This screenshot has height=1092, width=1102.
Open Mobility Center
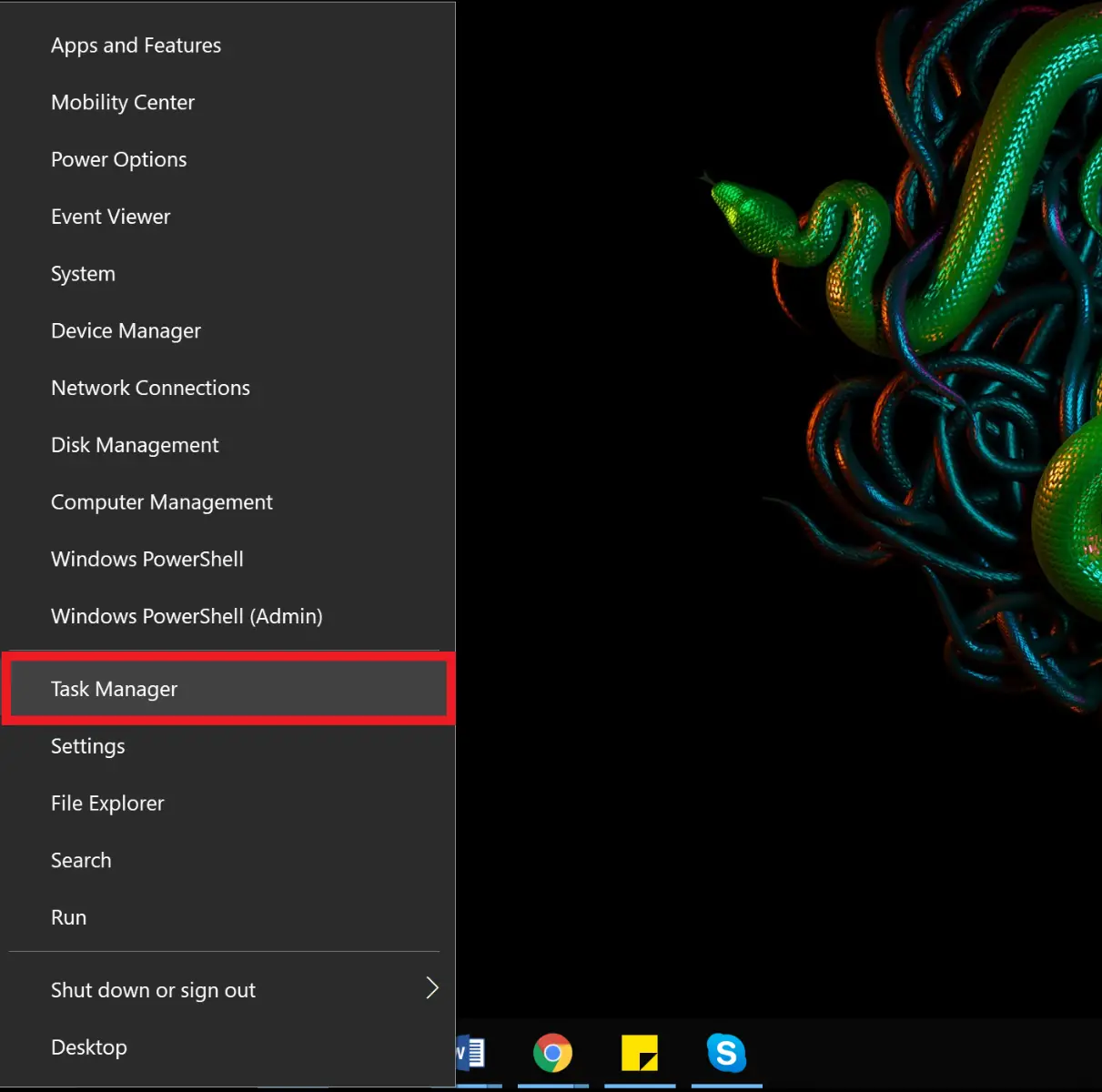tap(123, 102)
